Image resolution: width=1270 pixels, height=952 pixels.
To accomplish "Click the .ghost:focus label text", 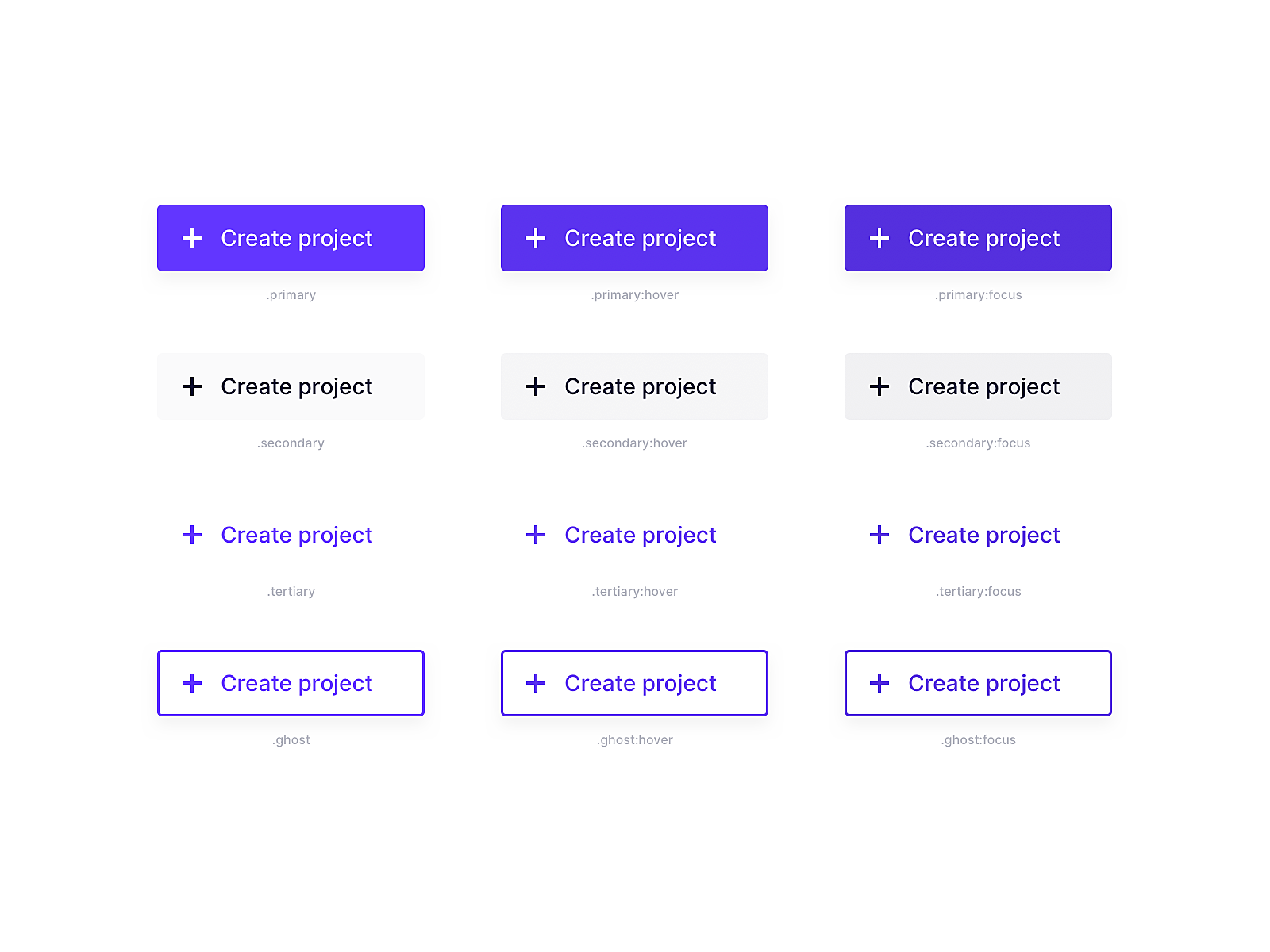I will coord(978,740).
